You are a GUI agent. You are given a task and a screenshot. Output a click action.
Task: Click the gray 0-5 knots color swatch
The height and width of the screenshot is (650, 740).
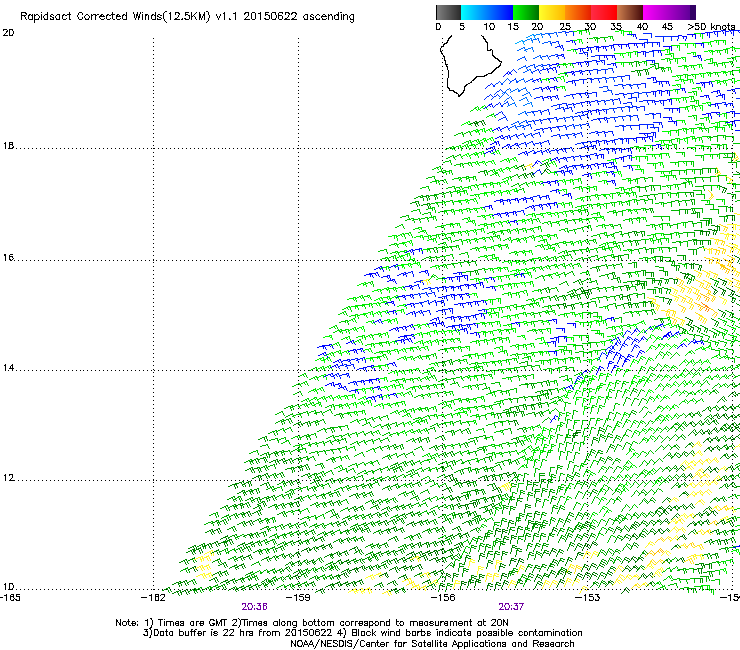pos(448,12)
